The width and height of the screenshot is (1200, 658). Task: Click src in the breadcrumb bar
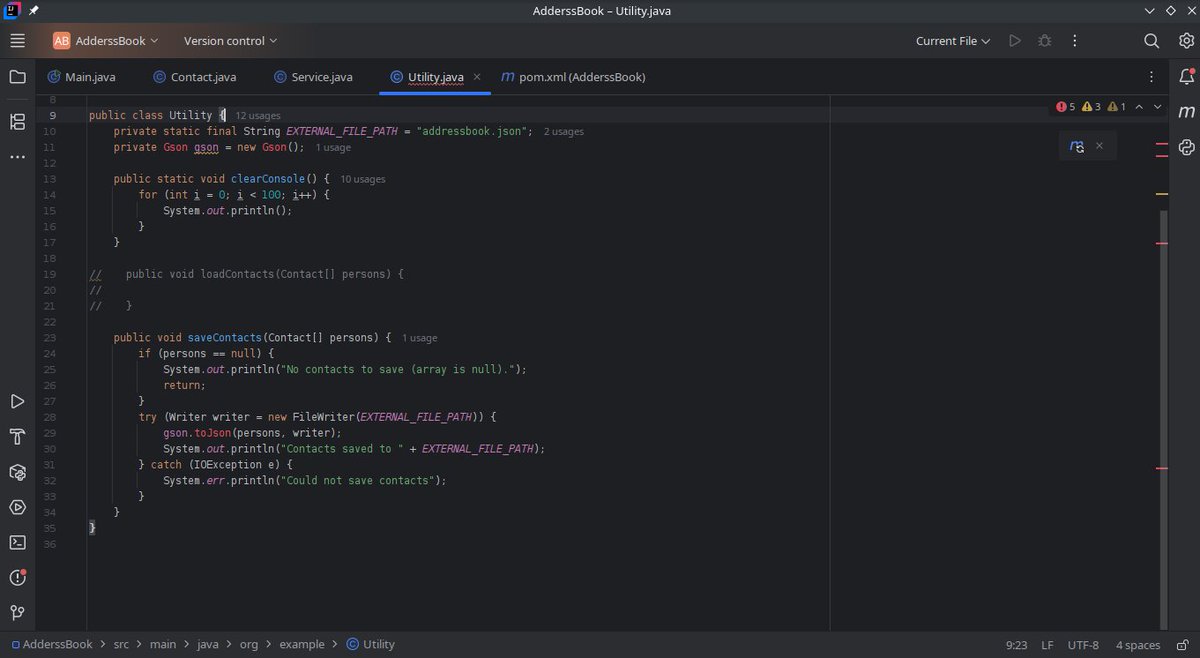pos(121,645)
